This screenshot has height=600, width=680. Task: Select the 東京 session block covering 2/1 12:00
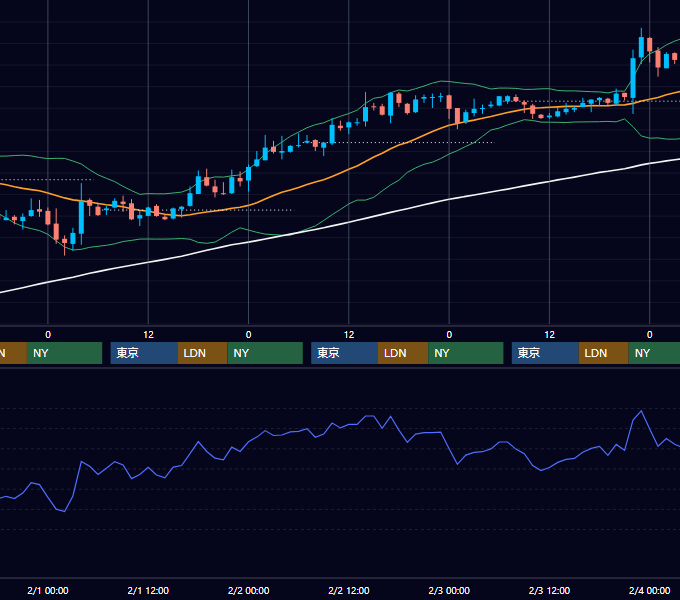[x=144, y=353]
